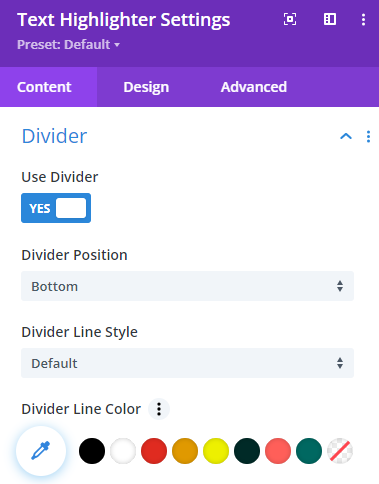Click the Divider section title

(x=54, y=136)
